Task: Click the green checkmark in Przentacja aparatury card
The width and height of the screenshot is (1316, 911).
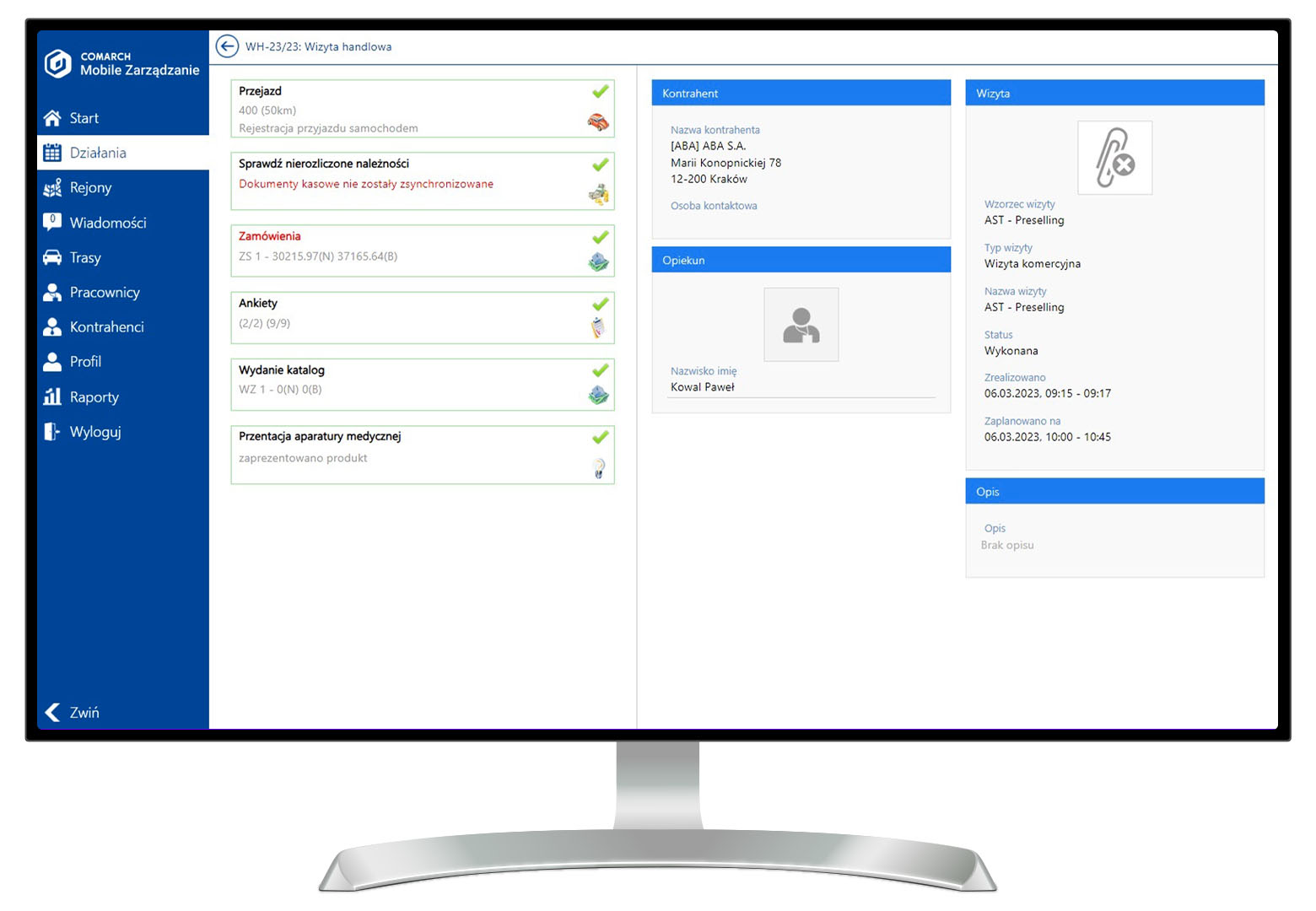Action: point(601,437)
